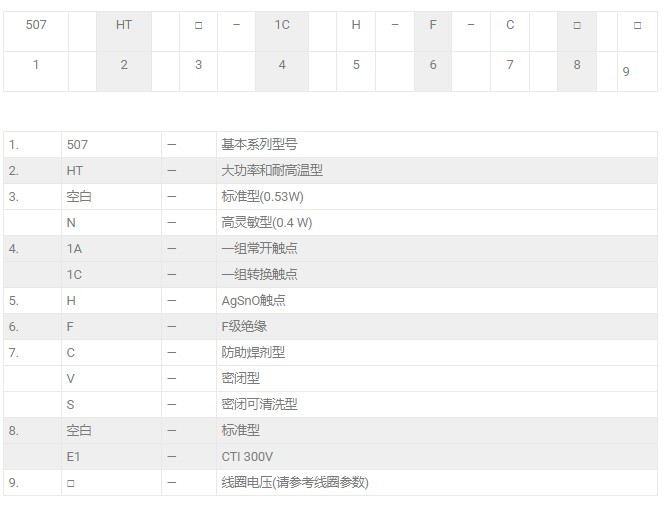Click the '标准型(0.53W)' description
Viewport: 671px width, 506px height.
pyautogui.click(x=260, y=197)
